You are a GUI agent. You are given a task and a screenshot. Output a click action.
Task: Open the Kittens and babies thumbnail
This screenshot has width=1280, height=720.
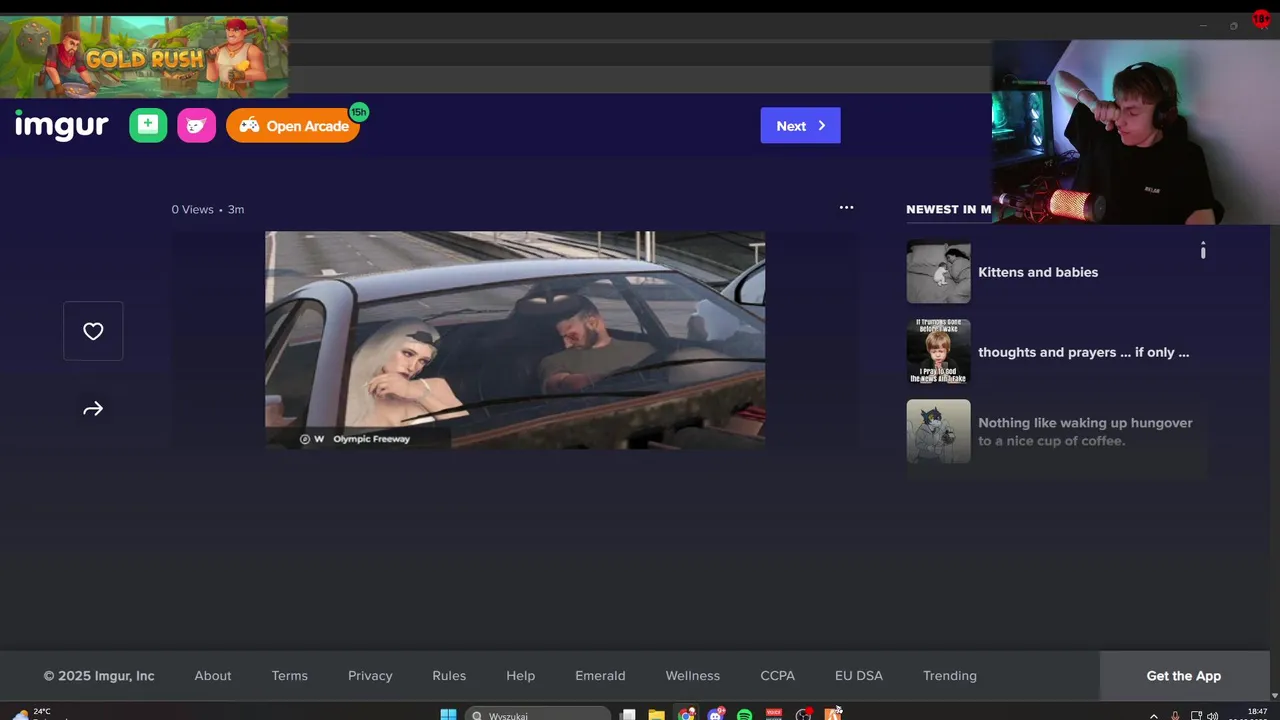938,272
